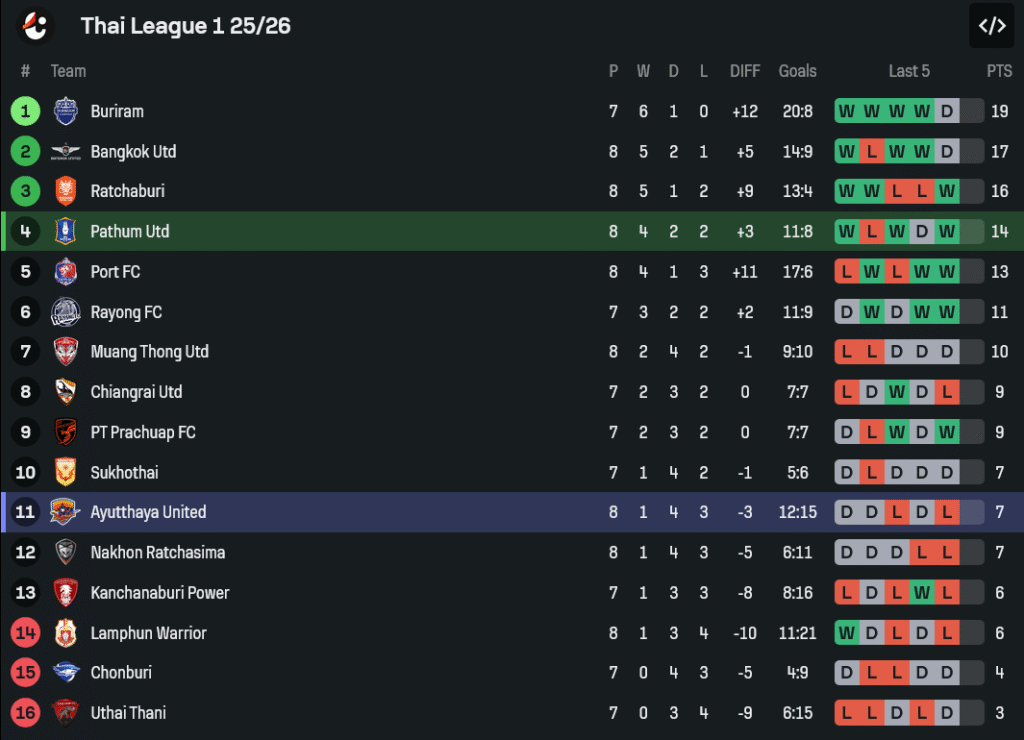
Task: Click the Chonburi shark club crest
Action: point(65,673)
